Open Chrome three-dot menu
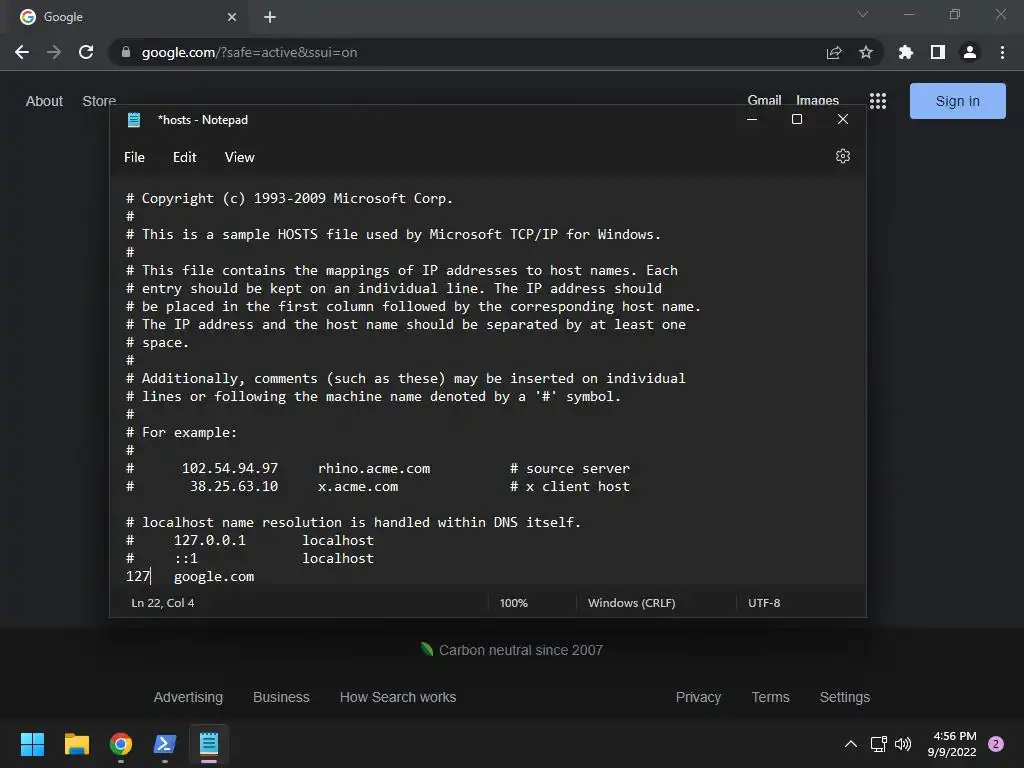The image size is (1024, 768). pos(1002,52)
